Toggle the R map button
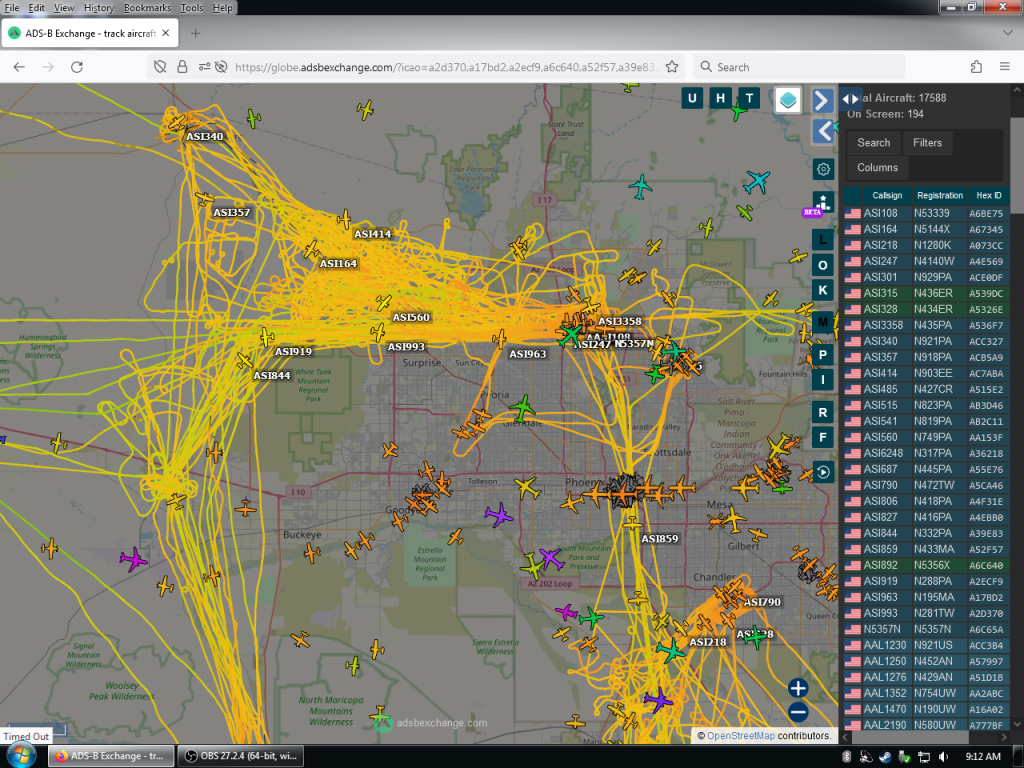Image resolution: width=1024 pixels, height=768 pixels. [823, 413]
